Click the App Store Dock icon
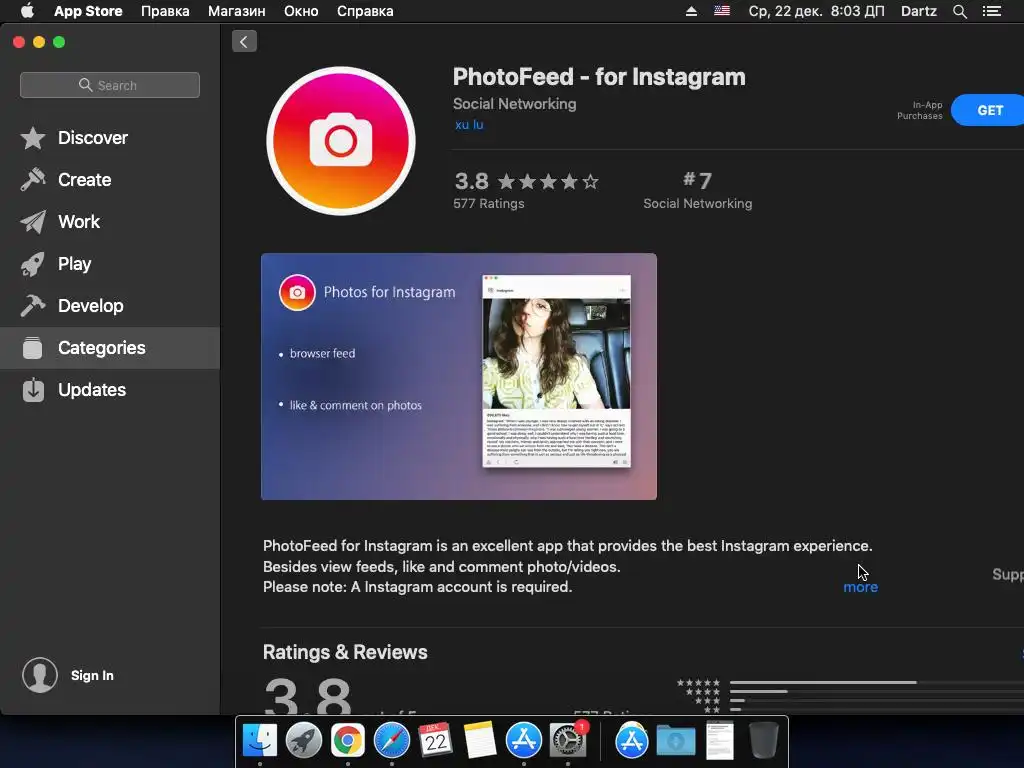Screen dimensions: 1024x768 (x=524, y=741)
